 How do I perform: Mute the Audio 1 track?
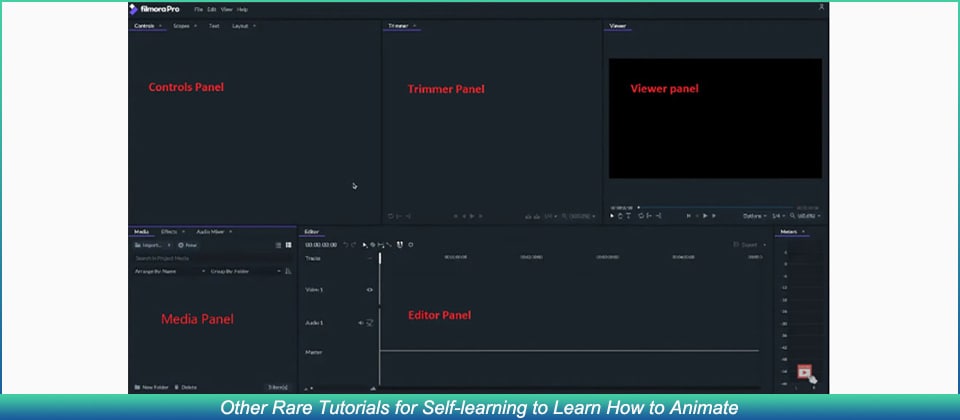[x=361, y=323]
